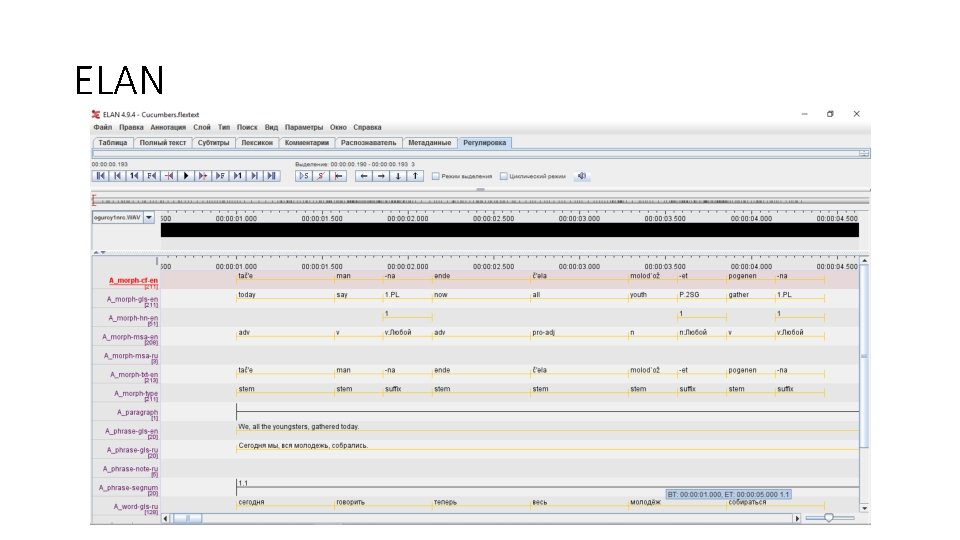The image size is (960, 540).
Task: Click the horizontal scrollbar thumb
Action: point(187,519)
